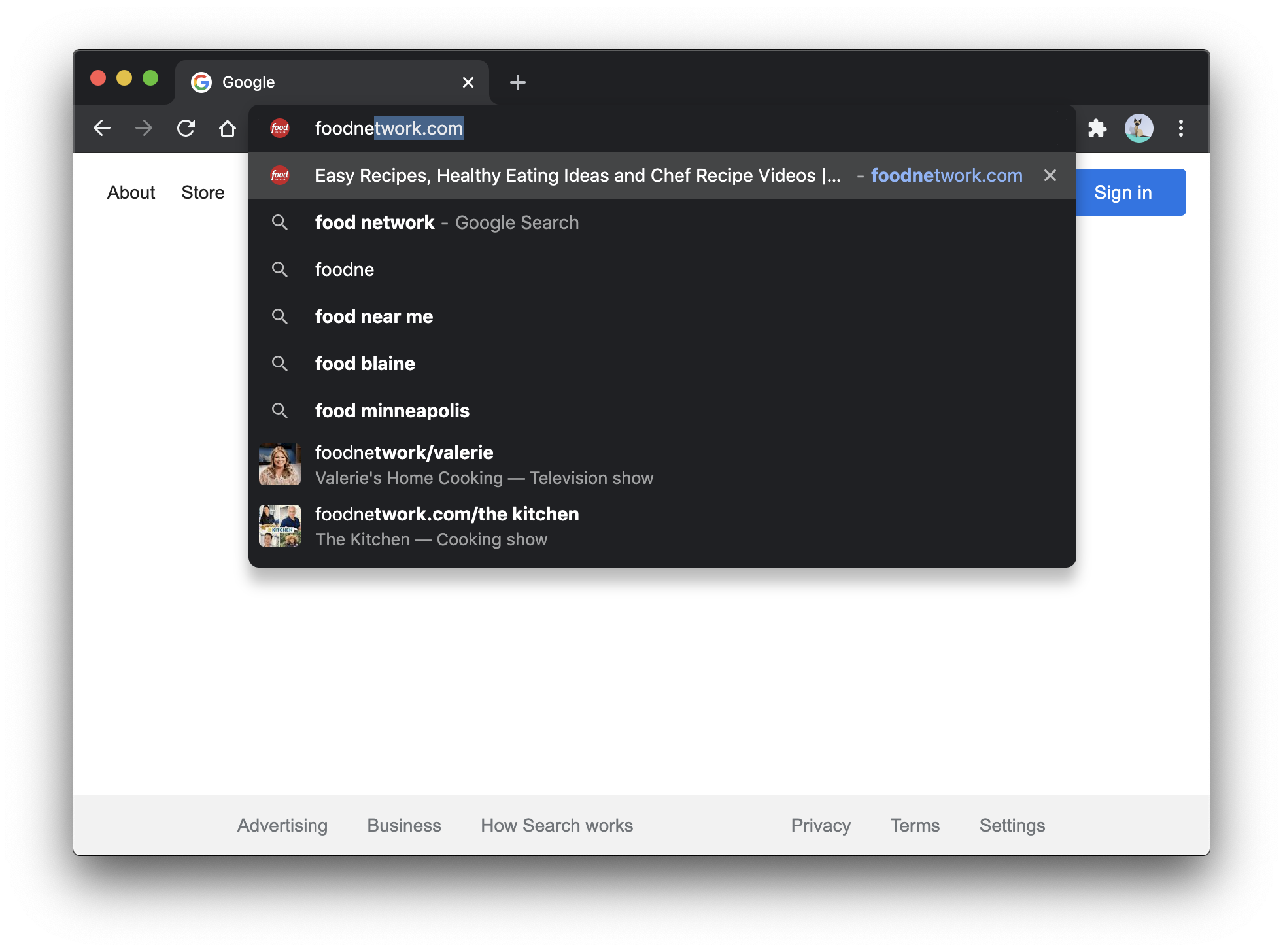
Task: Choose 'food network - Google Search' suggestion
Action: [662, 222]
